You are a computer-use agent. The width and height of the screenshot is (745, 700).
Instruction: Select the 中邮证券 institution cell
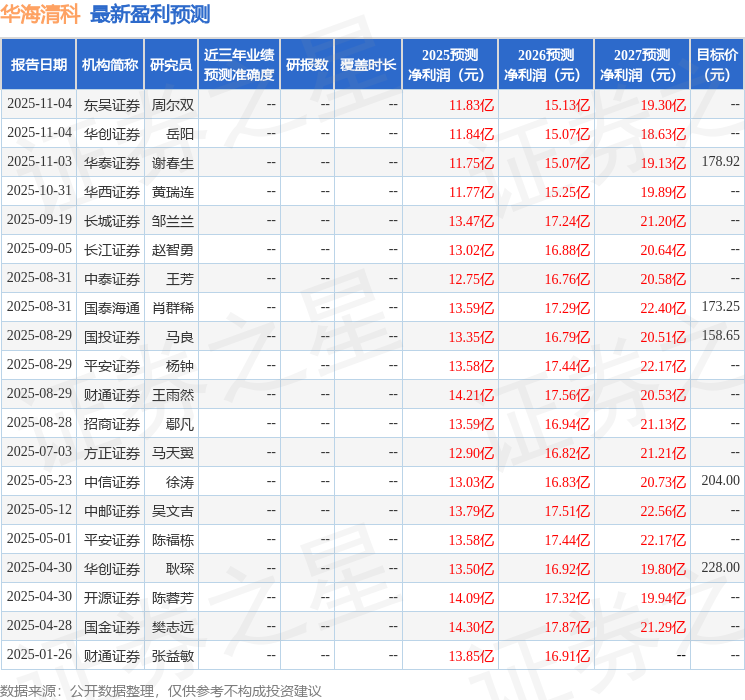point(112,511)
